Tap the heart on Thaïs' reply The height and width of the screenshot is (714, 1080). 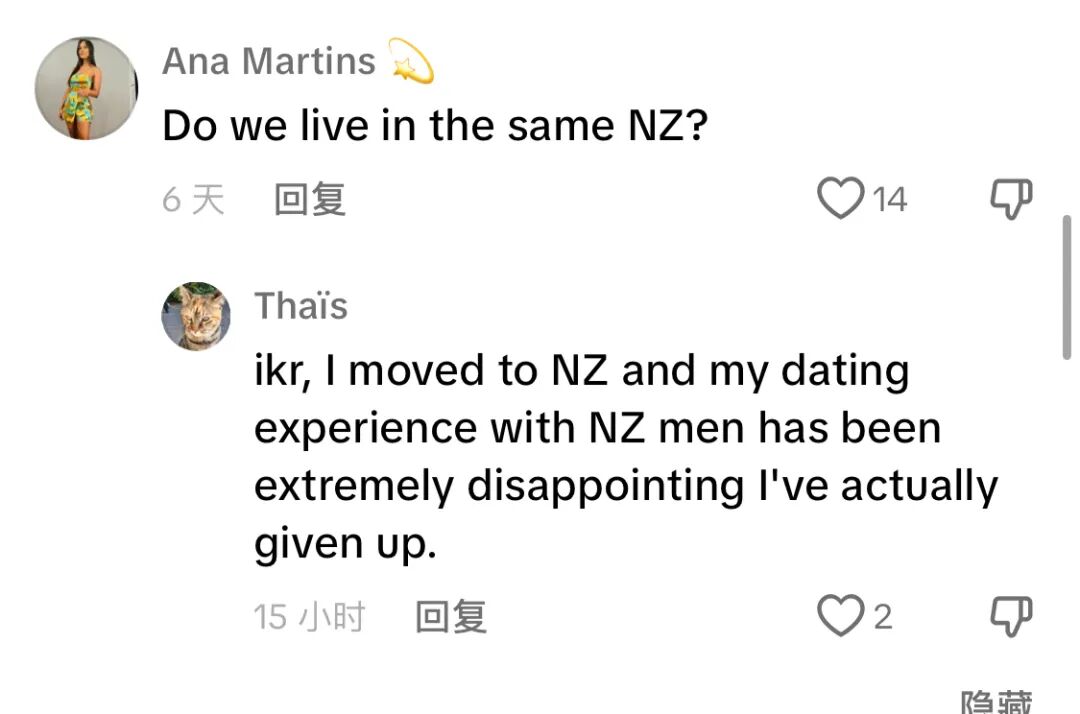tap(840, 616)
